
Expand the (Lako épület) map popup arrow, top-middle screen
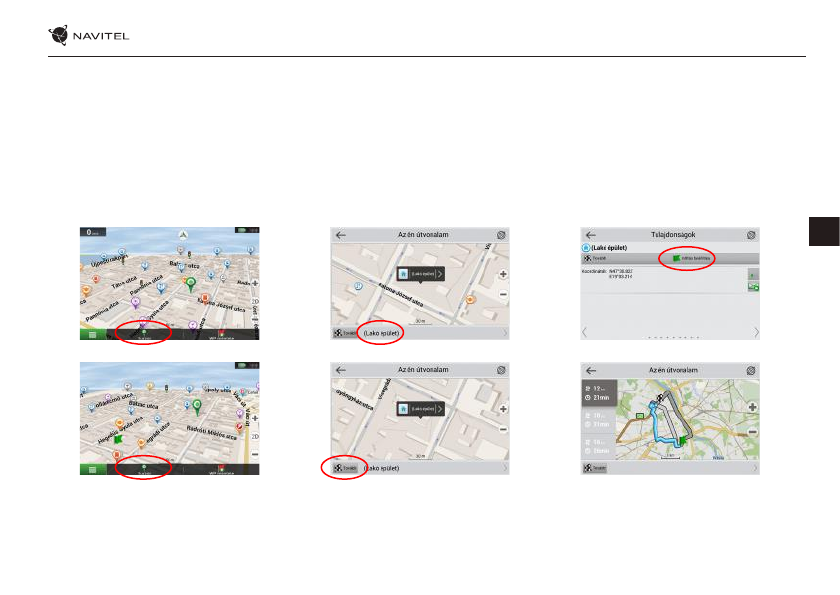438,272
